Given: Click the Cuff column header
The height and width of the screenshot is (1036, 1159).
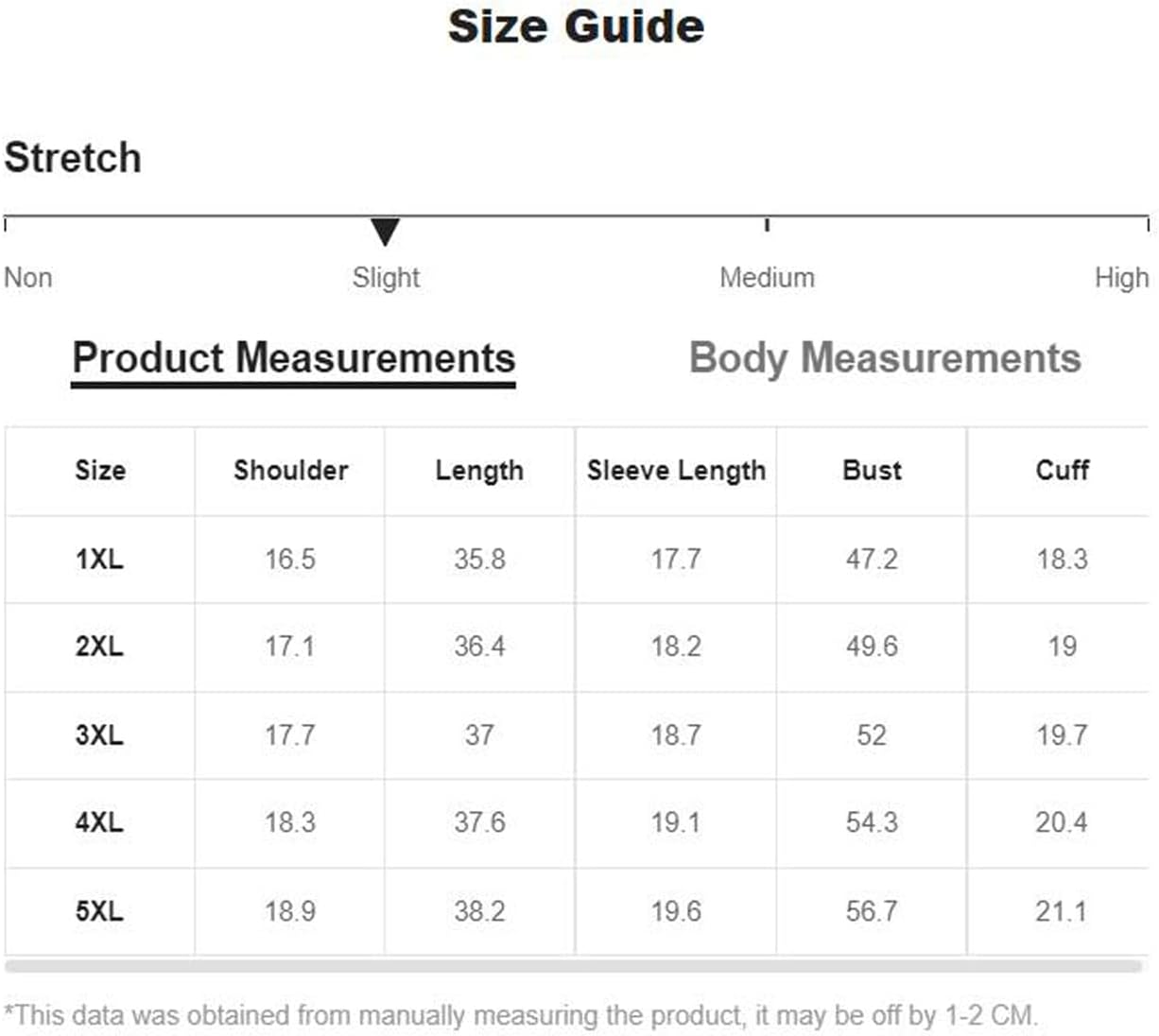Looking at the screenshot, I should pos(1062,469).
